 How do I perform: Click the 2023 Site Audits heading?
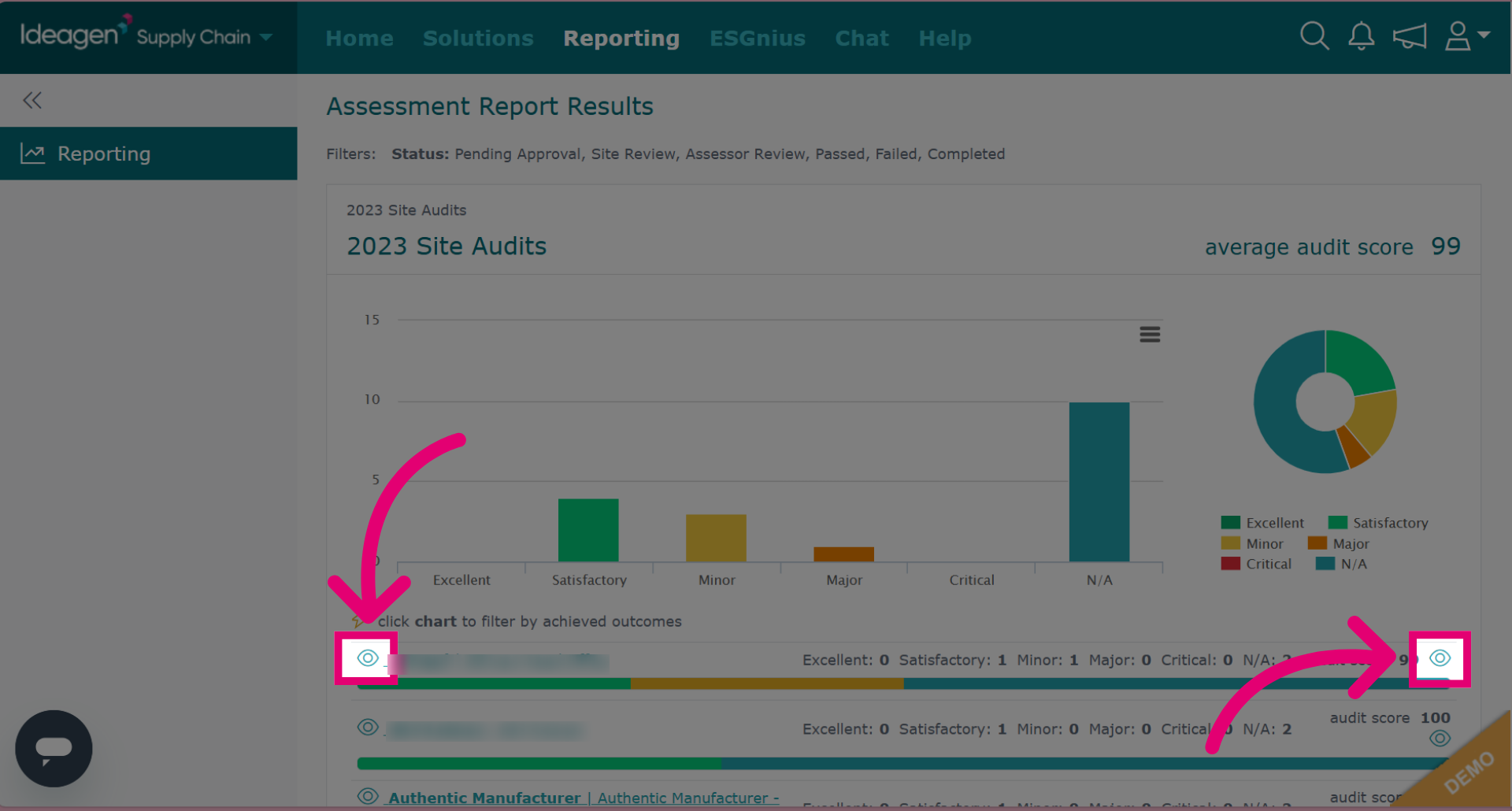click(447, 246)
